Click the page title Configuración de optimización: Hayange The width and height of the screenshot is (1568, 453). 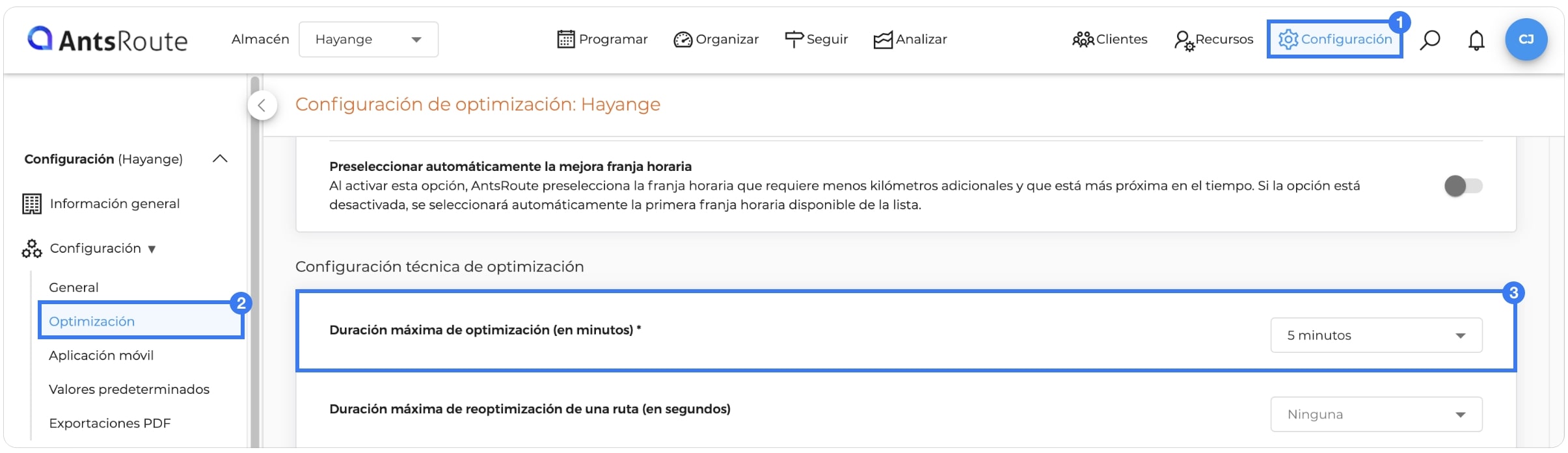click(x=478, y=104)
